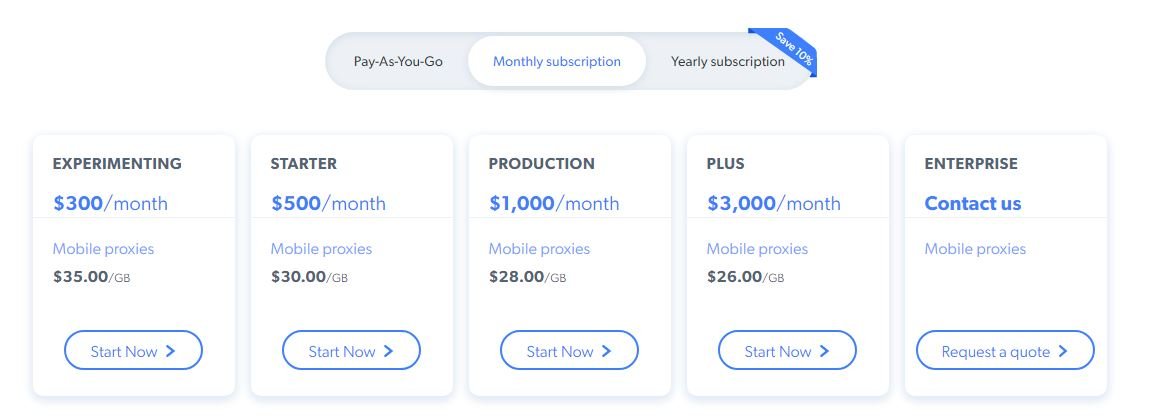Click Start Now under Plus plan

tap(787, 351)
